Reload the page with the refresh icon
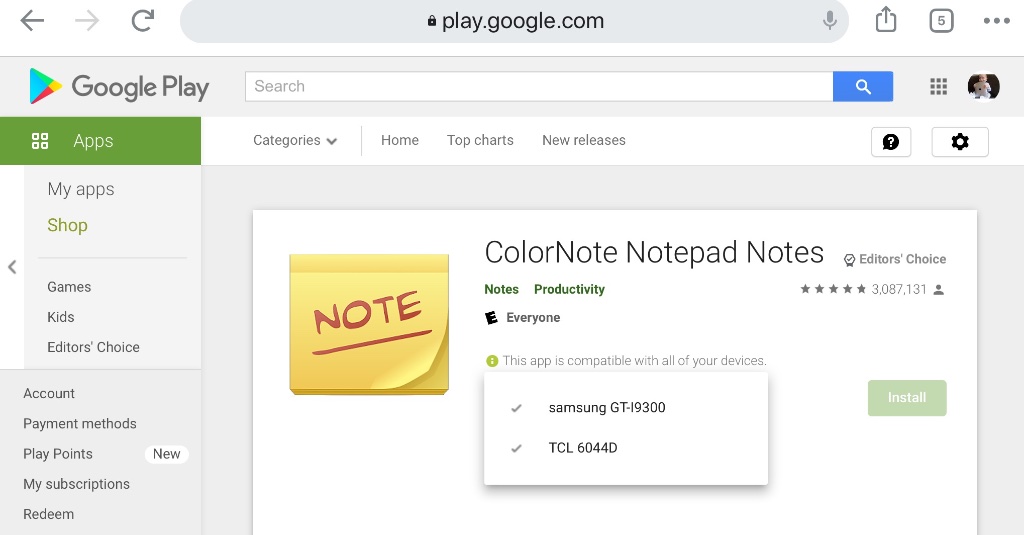The height and width of the screenshot is (535, 1024). [x=142, y=20]
